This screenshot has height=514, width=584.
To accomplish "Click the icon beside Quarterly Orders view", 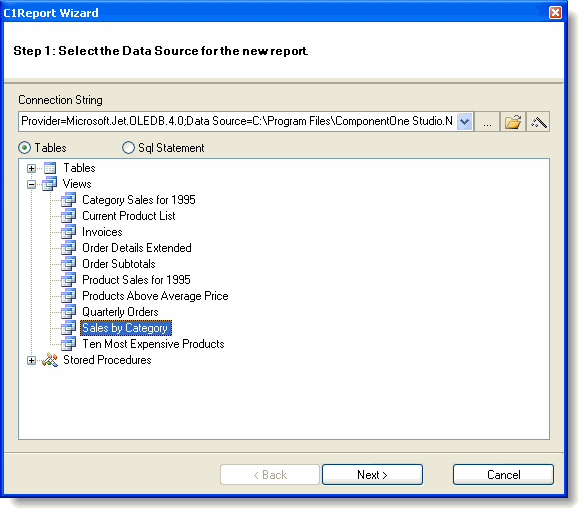I will 69,312.
